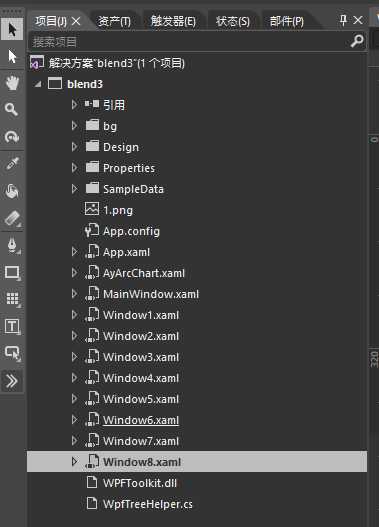
Task: Select the Direct Selection tool
Action: [x=12, y=56]
